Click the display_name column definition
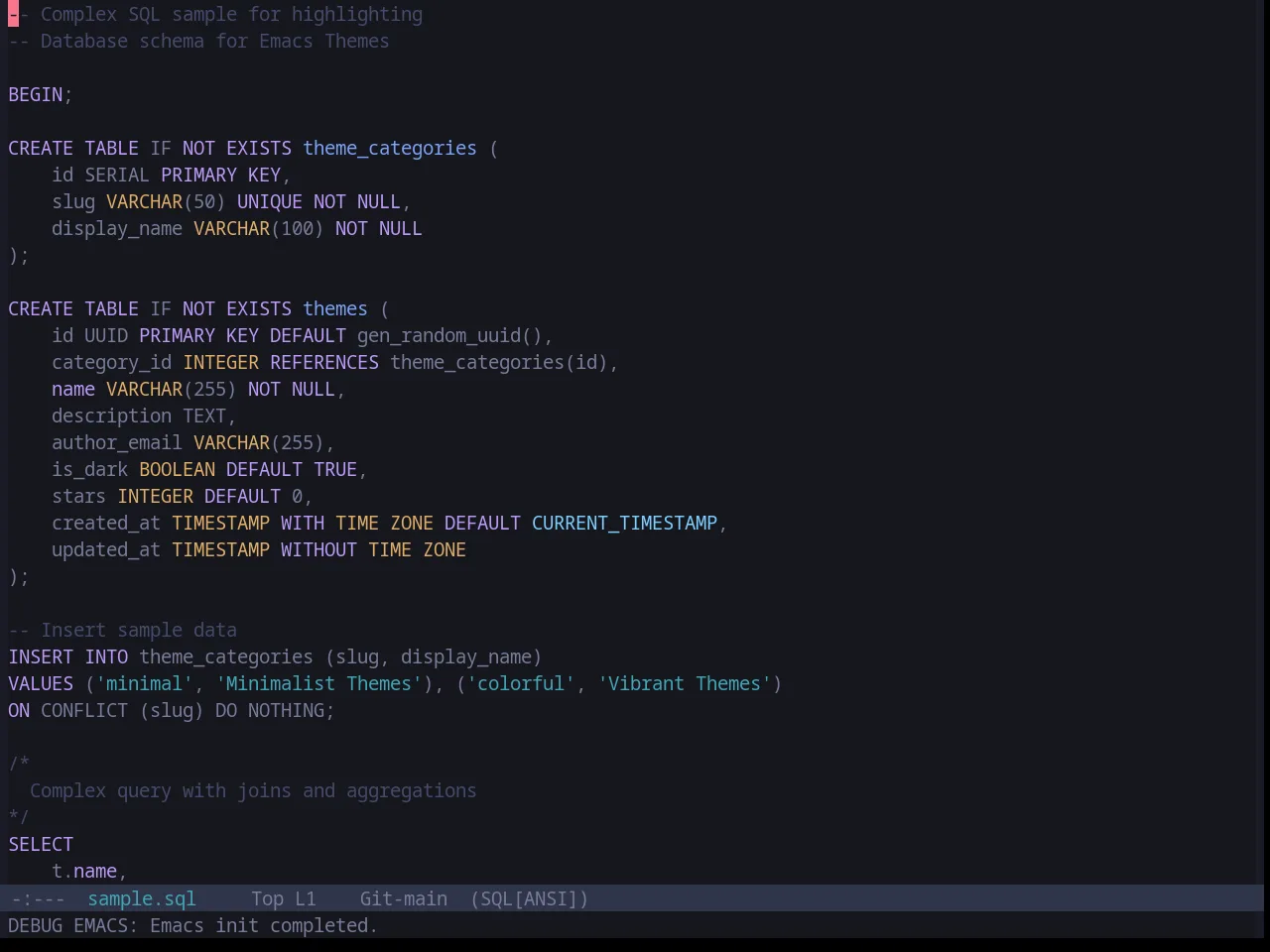 117,228
